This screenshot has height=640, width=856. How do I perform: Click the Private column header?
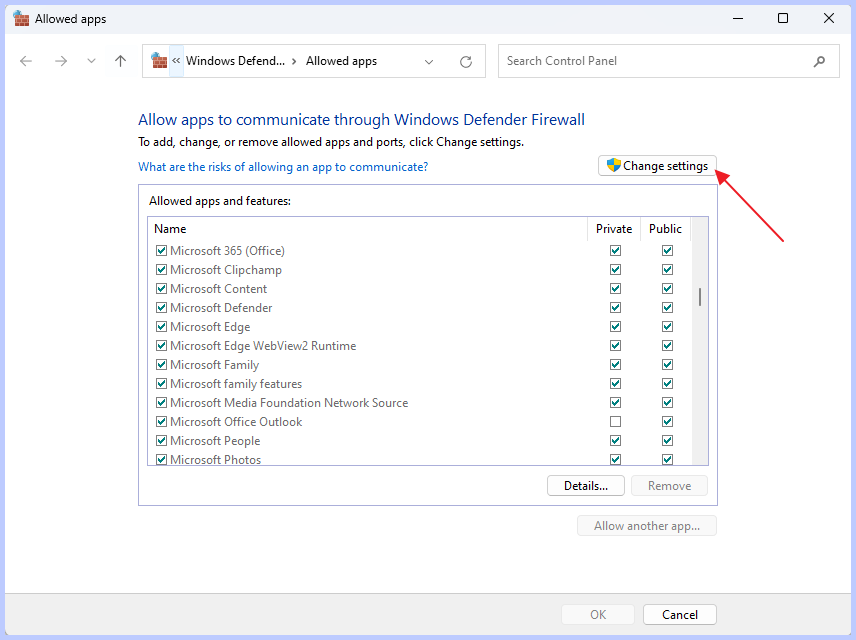(x=614, y=229)
